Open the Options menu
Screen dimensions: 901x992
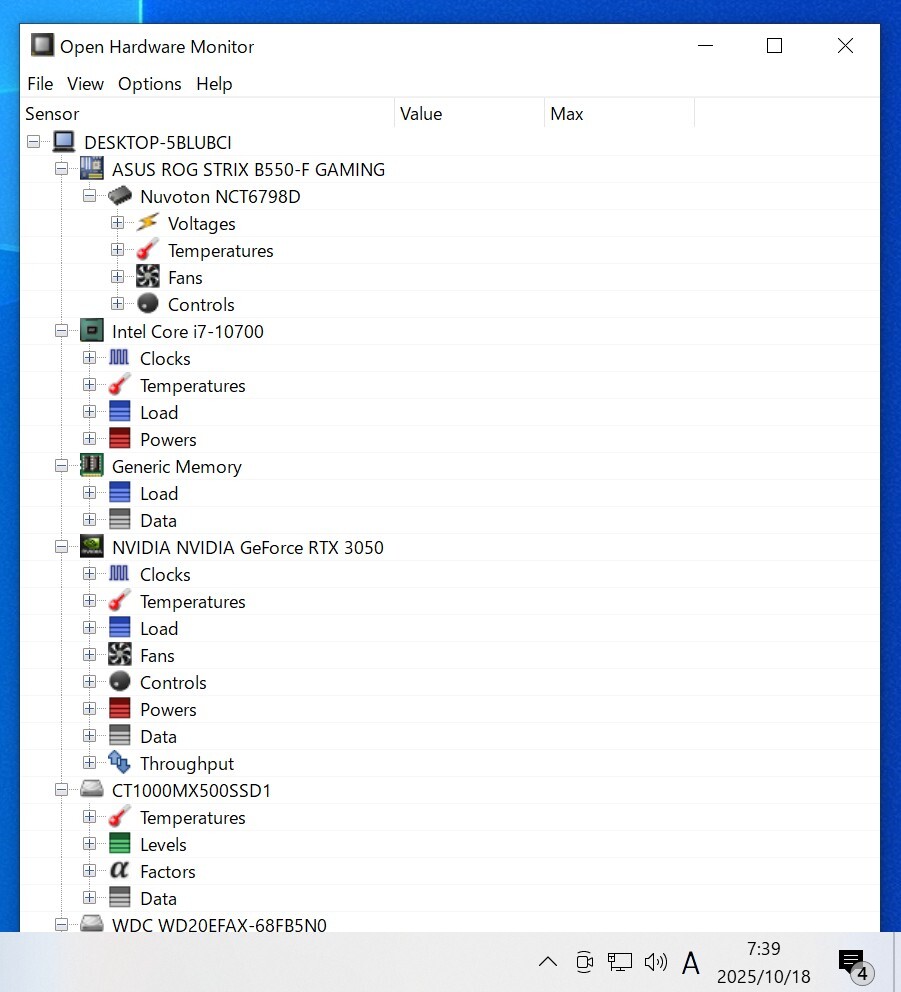pyautogui.click(x=150, y=84)
